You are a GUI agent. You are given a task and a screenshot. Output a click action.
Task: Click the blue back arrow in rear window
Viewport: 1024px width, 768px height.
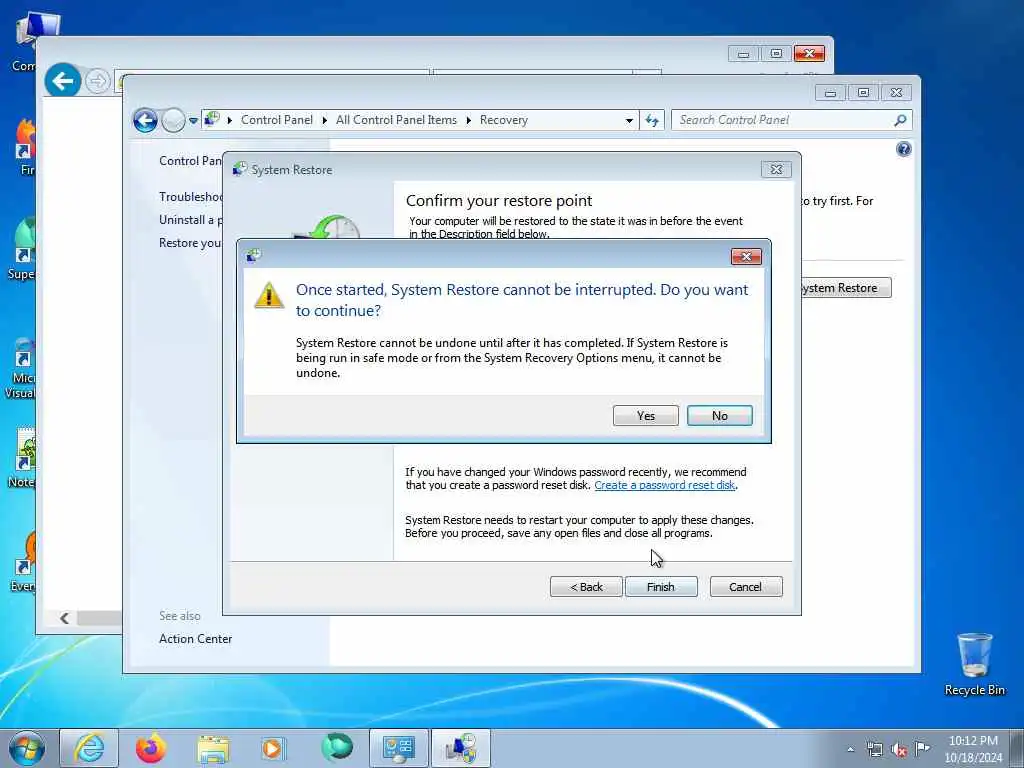click(63, 81)
